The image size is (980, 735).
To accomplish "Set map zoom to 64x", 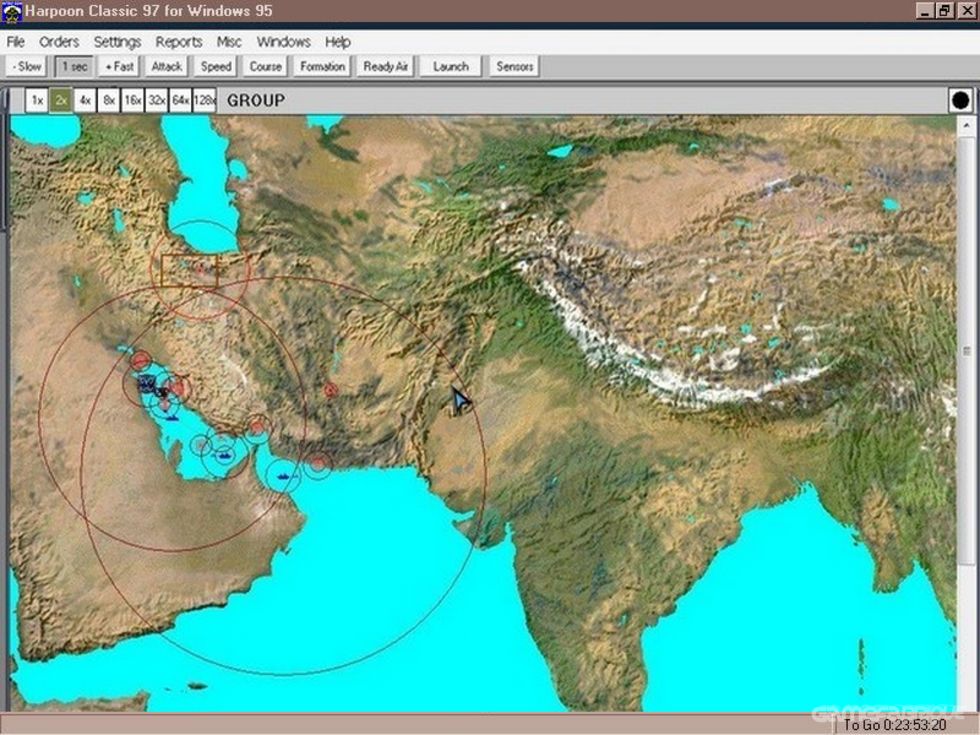I will [181, 100].
